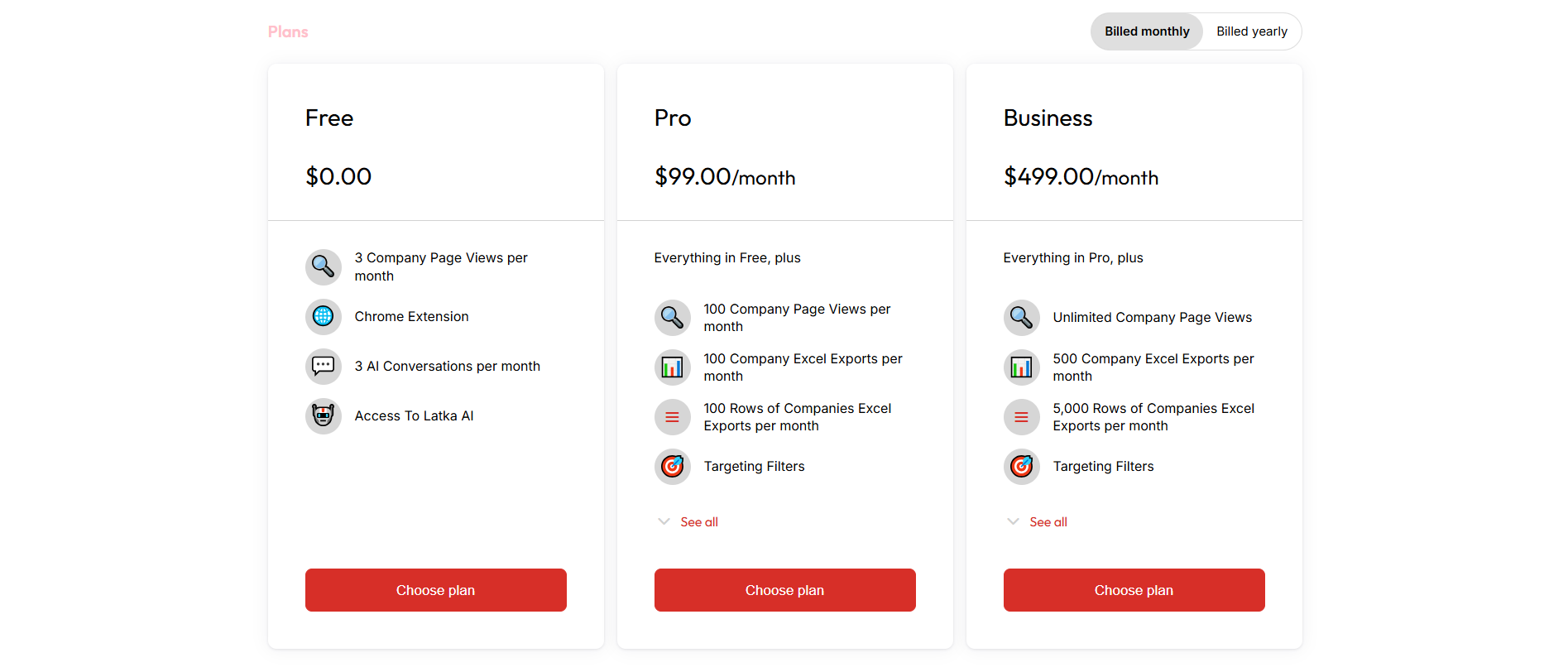Click the Pro plan Targeting Filters icon
Image resolution: width=1568 pixels, height=672 pixels.
click(672, 467)
